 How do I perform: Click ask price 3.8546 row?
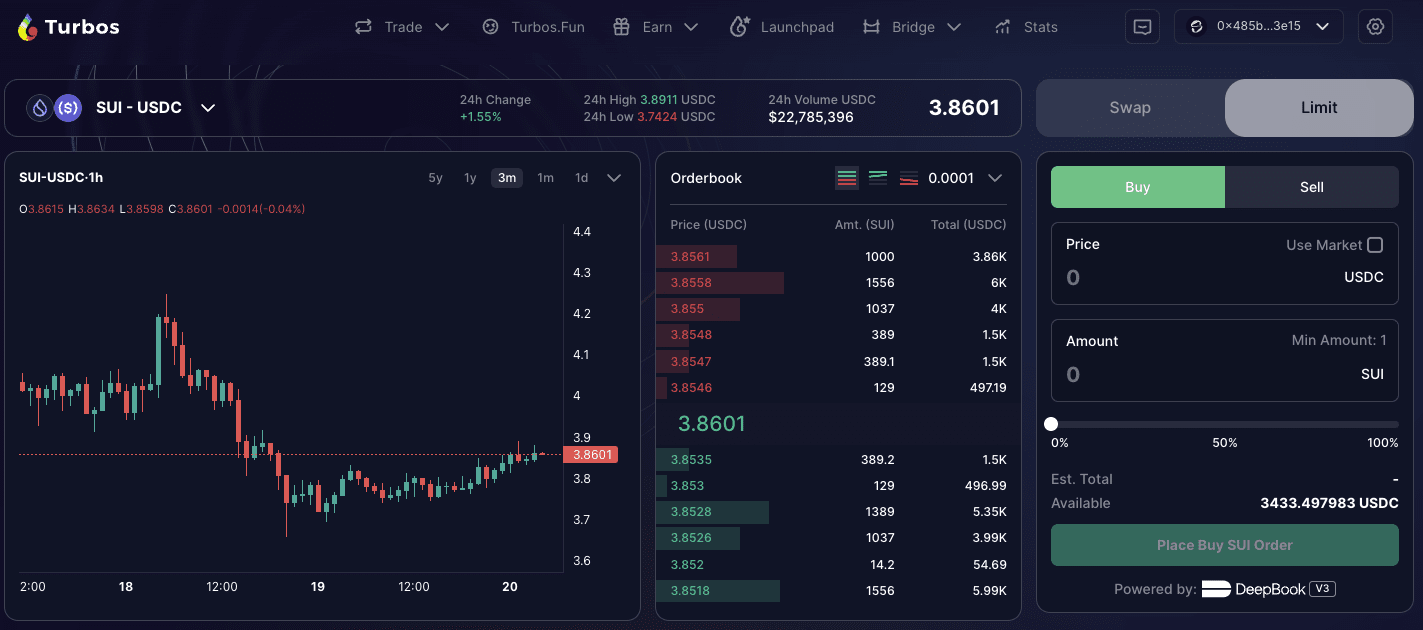pos(838,387)
